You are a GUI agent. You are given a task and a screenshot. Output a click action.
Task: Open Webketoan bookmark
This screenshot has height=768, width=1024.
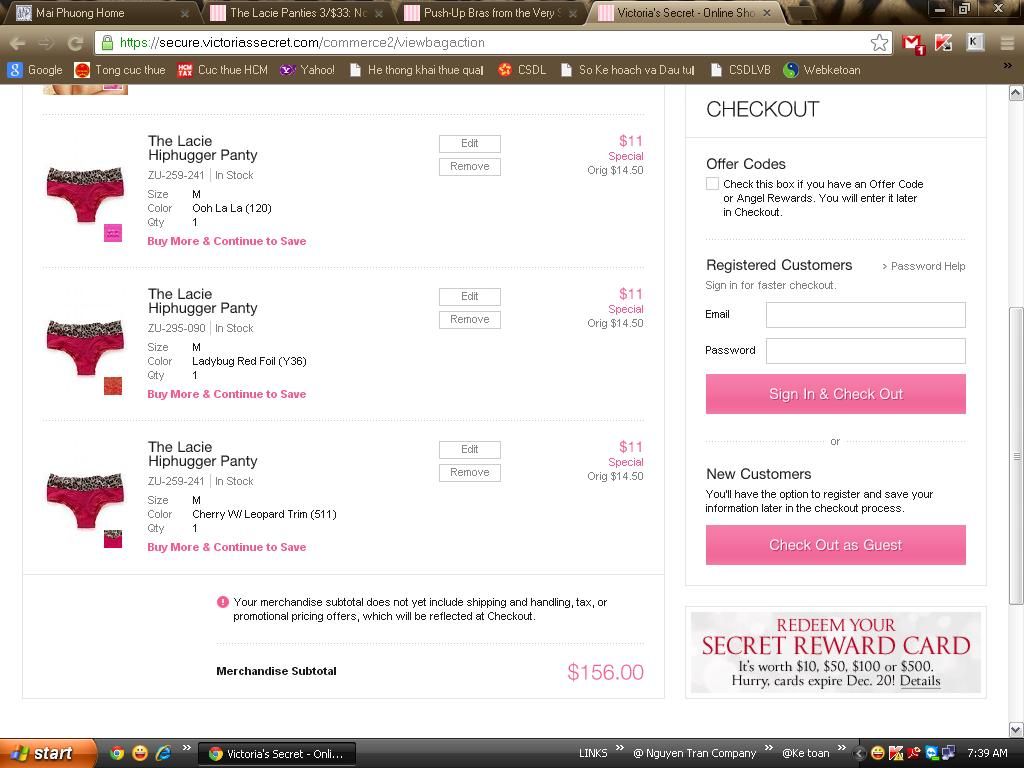coord(822,70)
